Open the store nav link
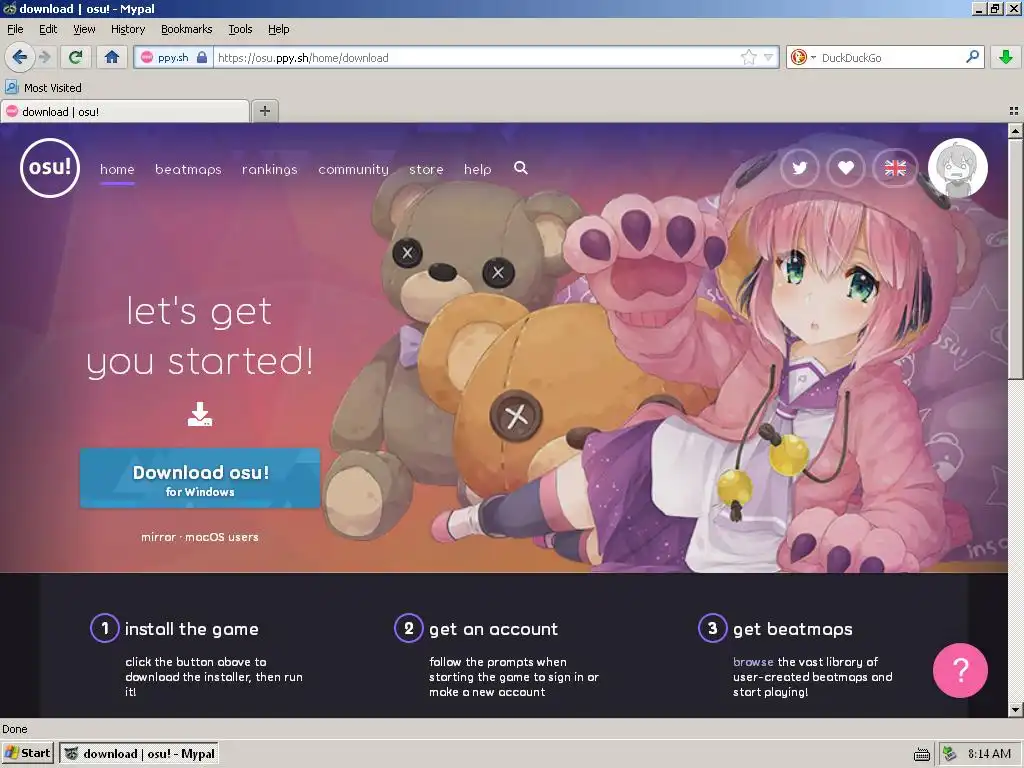 [x=426, y=169]
